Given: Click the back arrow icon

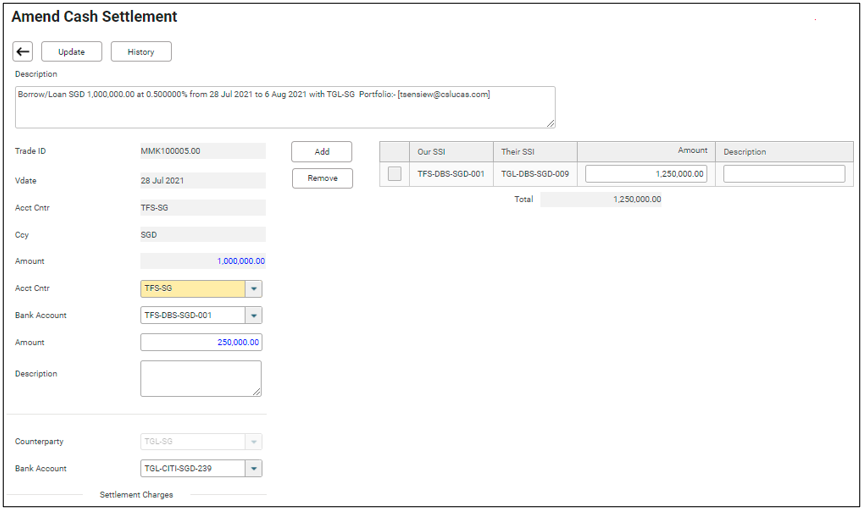Looking at the screenshot, I should 23,52.
